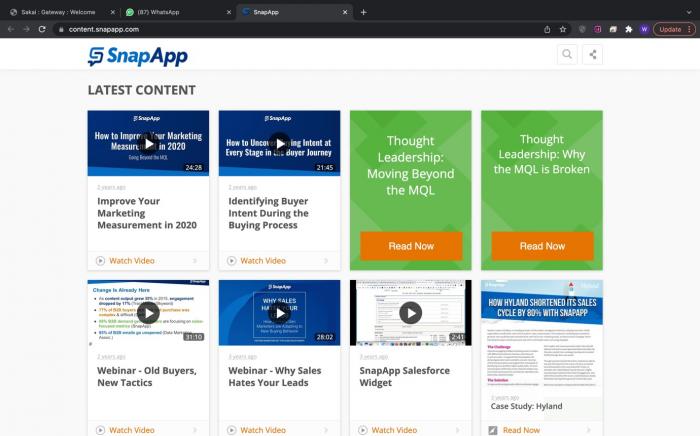The width and height of the screenshot is (700, 436).
Task: Play the Why Sales Hates Your Leads video
Action: (279, 313)
